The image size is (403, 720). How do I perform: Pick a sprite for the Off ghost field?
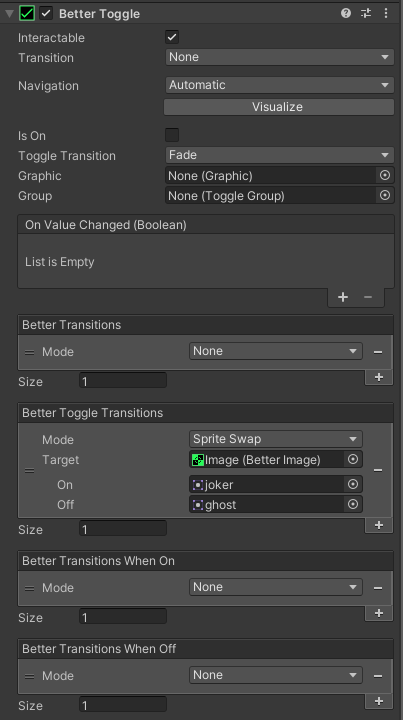tap(353, 505)
